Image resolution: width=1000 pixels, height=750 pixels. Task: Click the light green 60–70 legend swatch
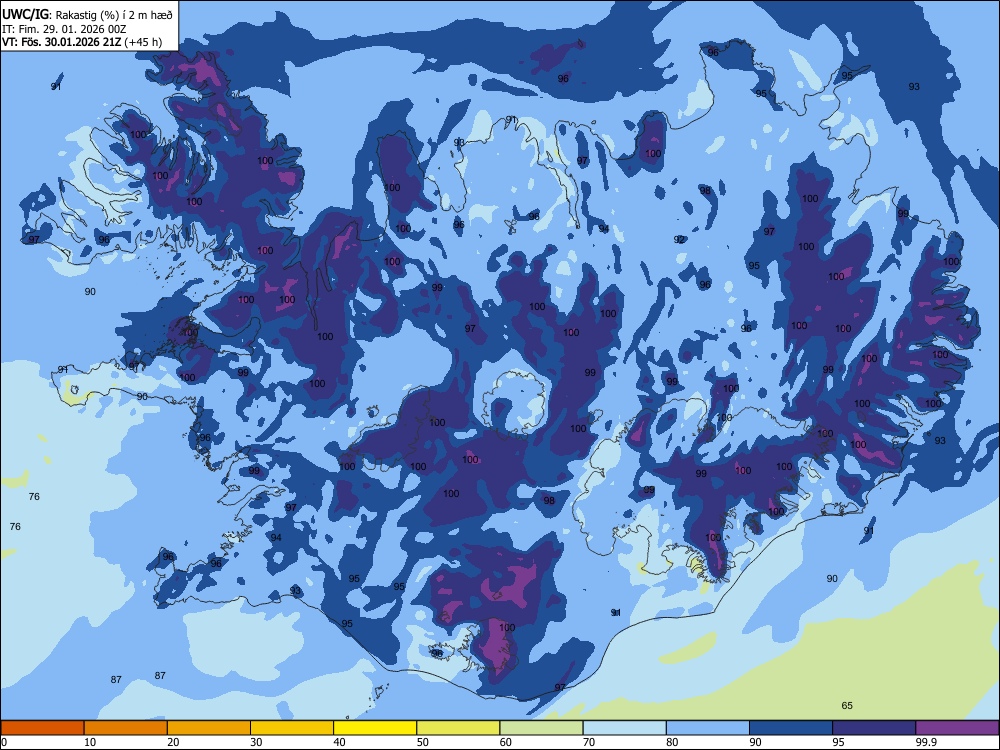pos(541,728)
